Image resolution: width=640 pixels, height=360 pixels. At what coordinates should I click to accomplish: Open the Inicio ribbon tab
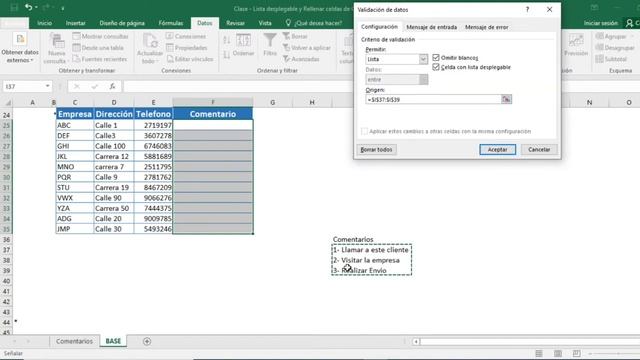coord(44,23)
